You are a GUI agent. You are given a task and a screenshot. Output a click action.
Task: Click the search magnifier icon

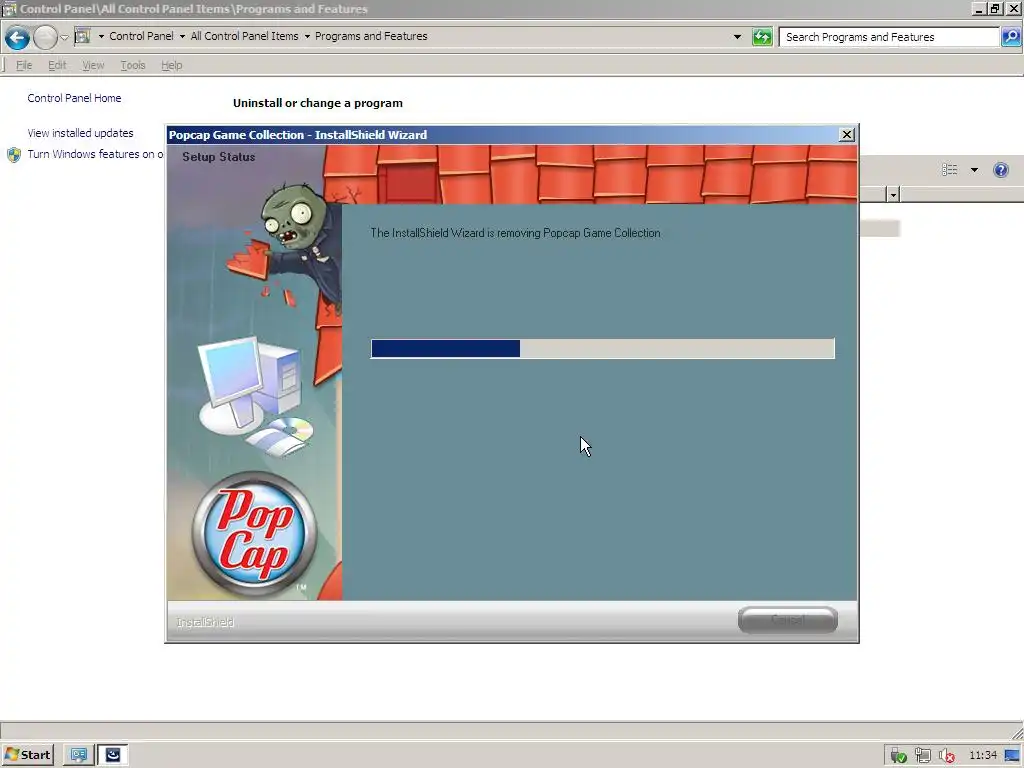tap(1011, 37)
